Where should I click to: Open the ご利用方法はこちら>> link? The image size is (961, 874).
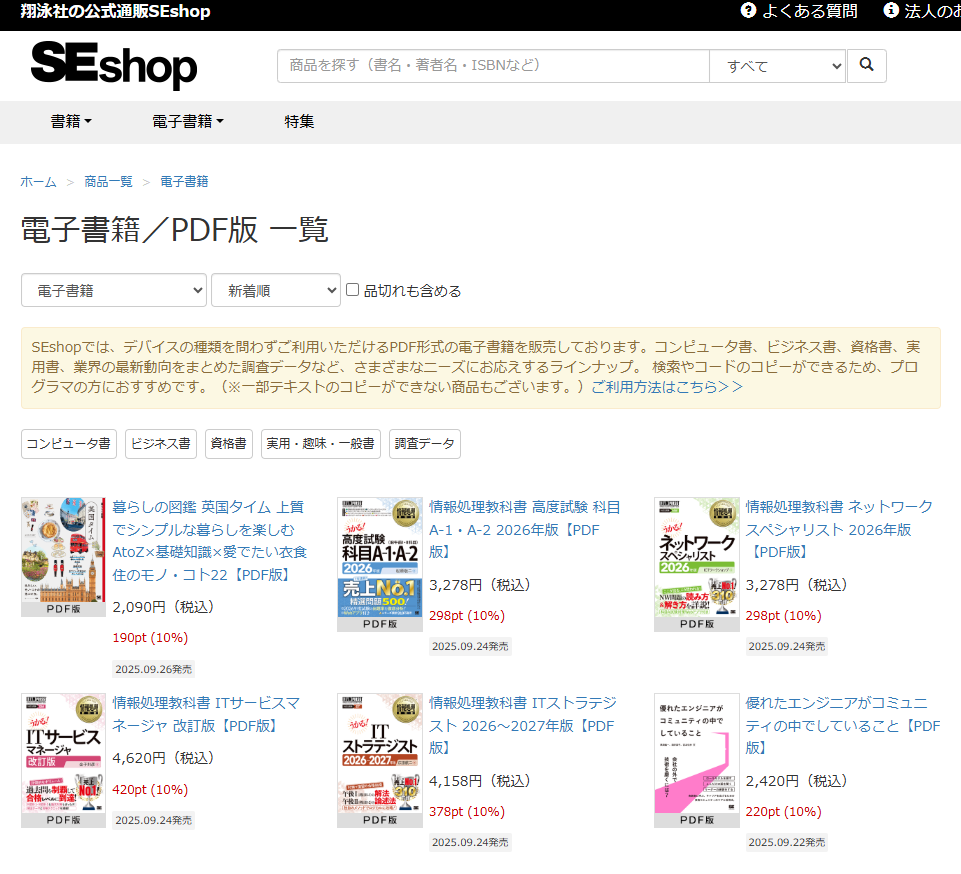click(666, 387)
